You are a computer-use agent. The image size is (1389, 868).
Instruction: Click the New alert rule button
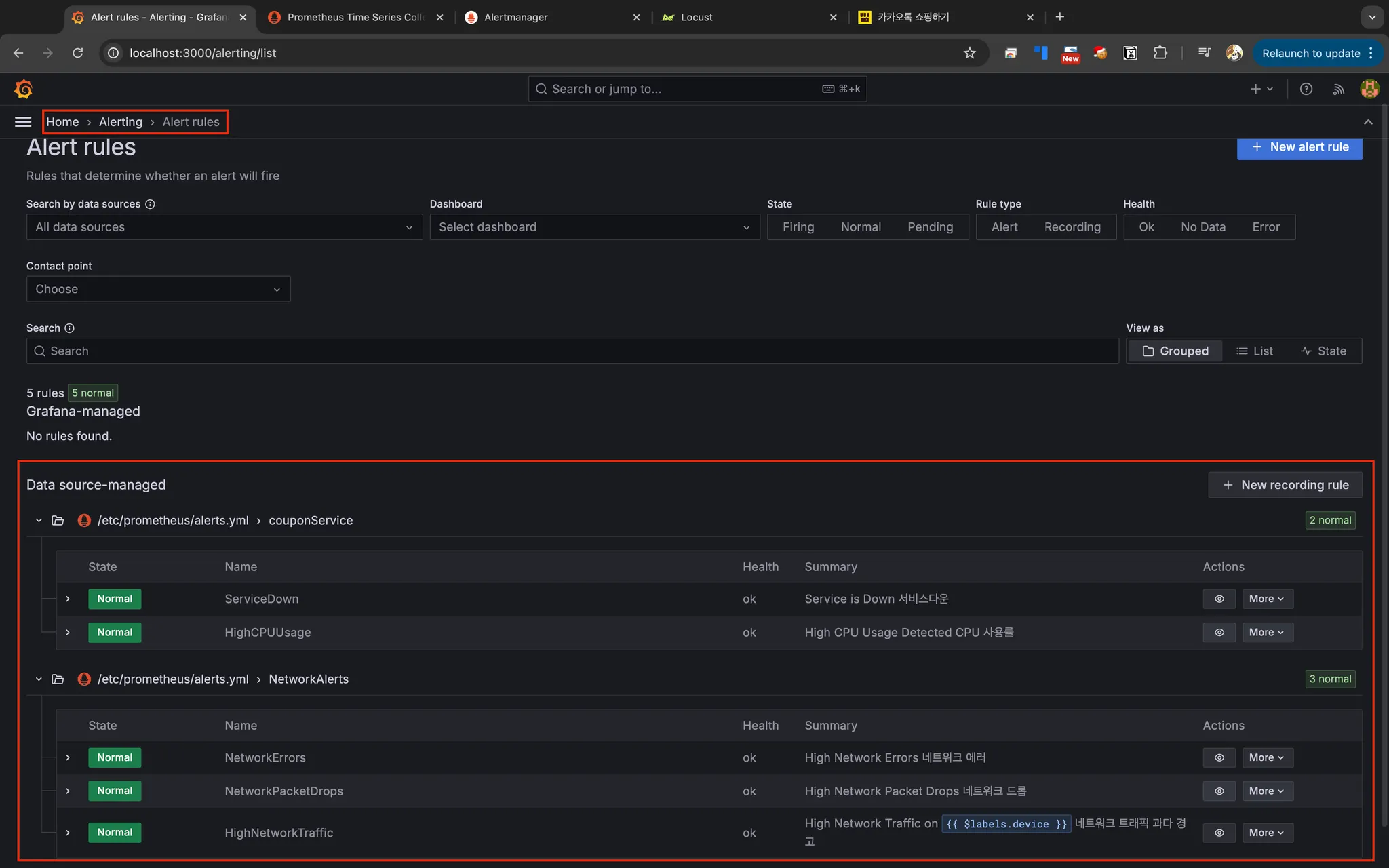point(1299,147)
